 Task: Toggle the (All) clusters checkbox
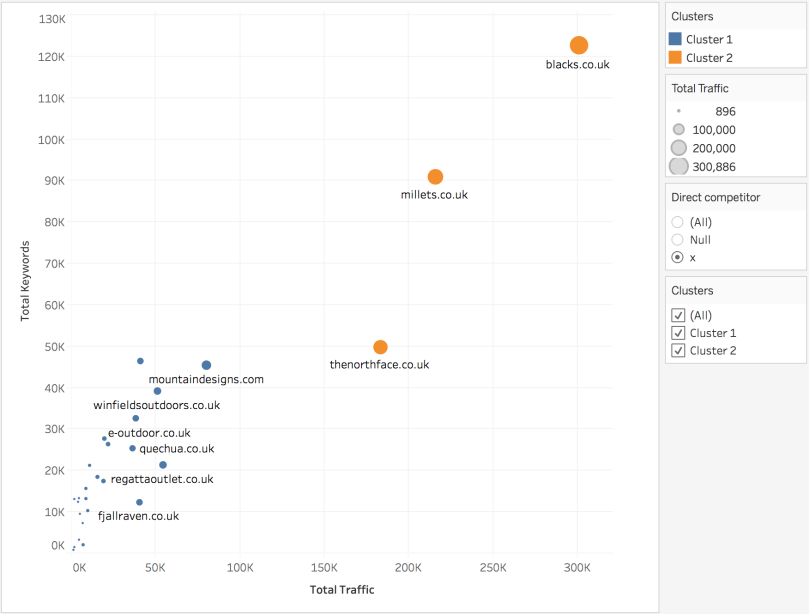tap(678, 315)
